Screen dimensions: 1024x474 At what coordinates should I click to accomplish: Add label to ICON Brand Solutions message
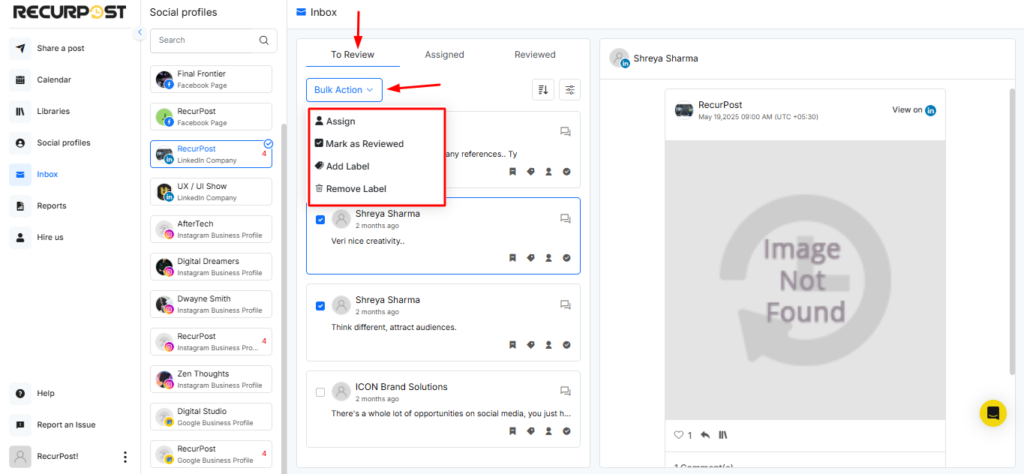530,431
